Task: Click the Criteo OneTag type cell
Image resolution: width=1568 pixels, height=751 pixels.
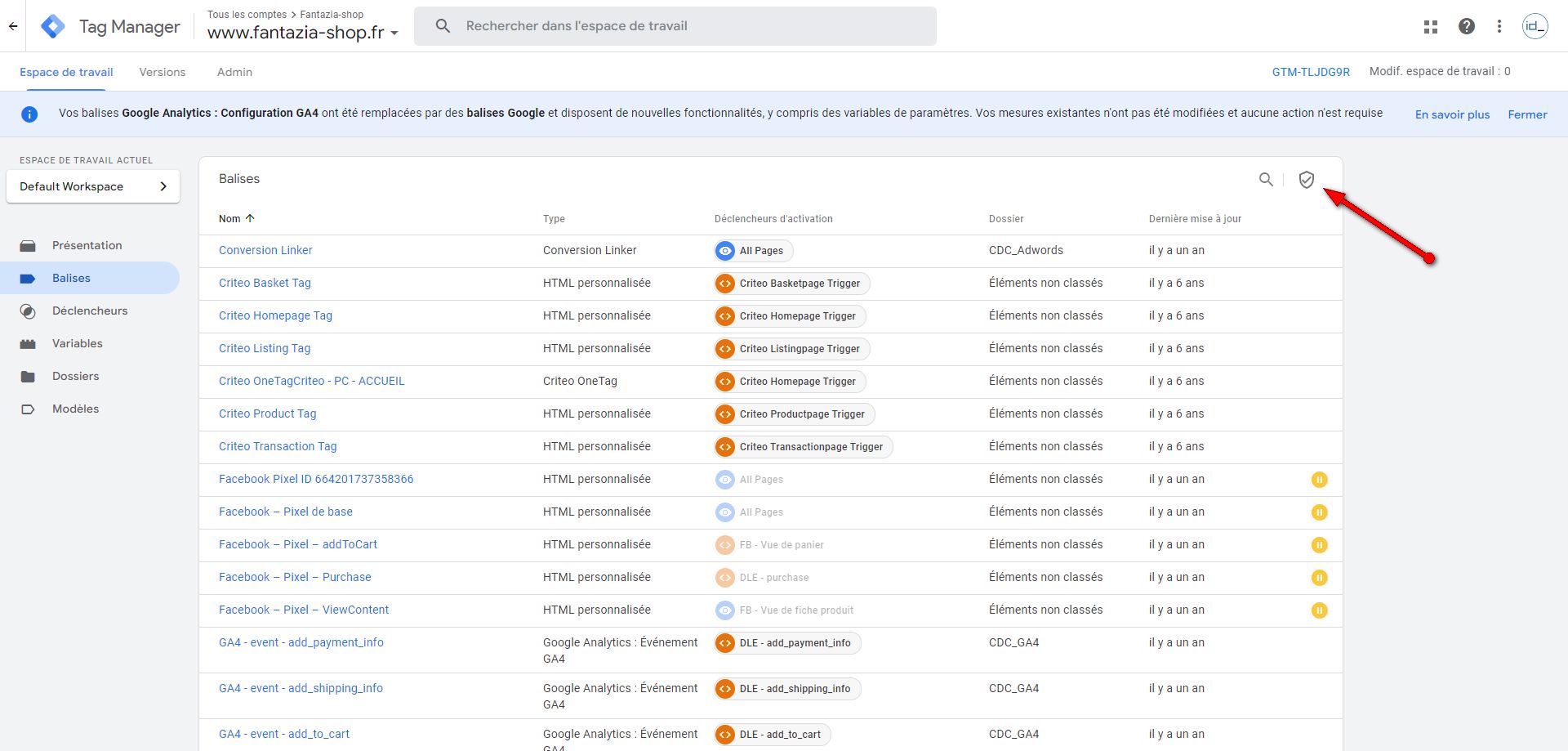Action: (x=580, y=381)
